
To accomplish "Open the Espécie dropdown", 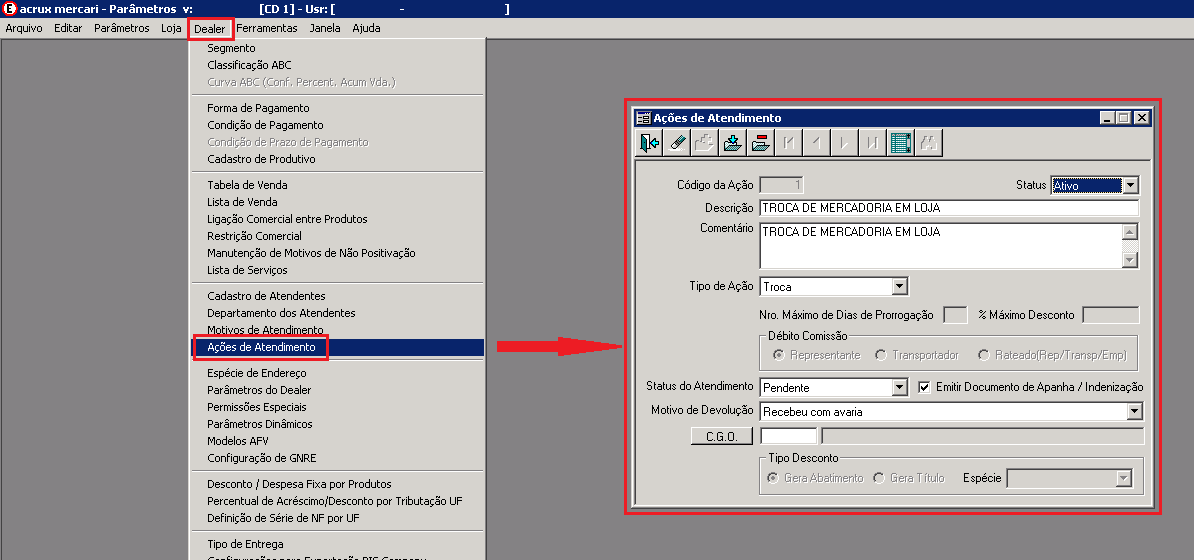I will point(1123,478).
